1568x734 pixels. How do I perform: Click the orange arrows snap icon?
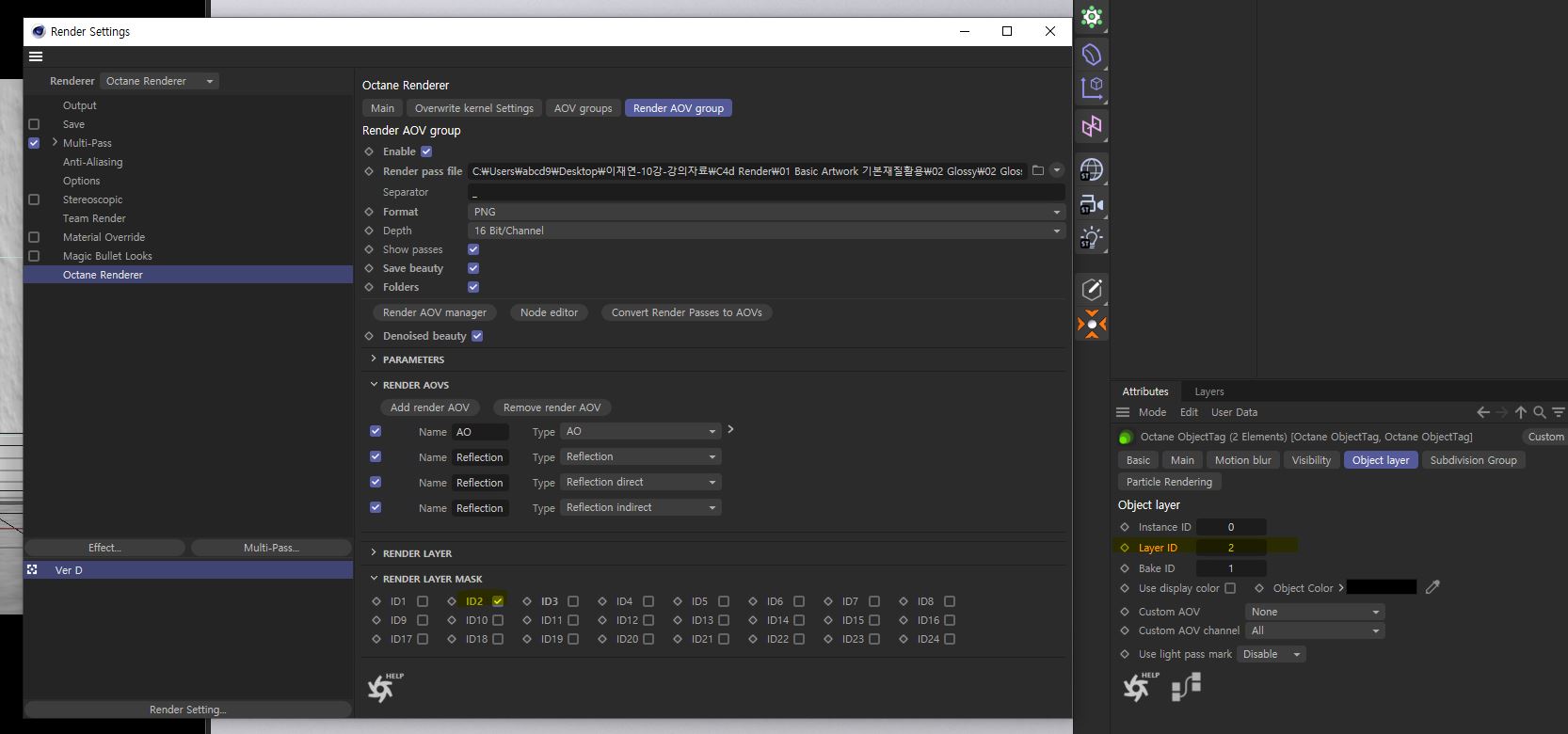pos(1092,325)
